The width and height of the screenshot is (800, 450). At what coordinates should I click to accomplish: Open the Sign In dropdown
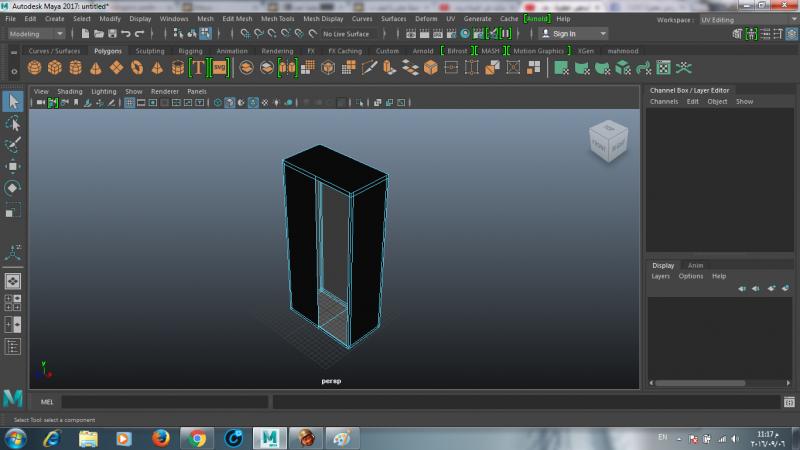(570, 33)
